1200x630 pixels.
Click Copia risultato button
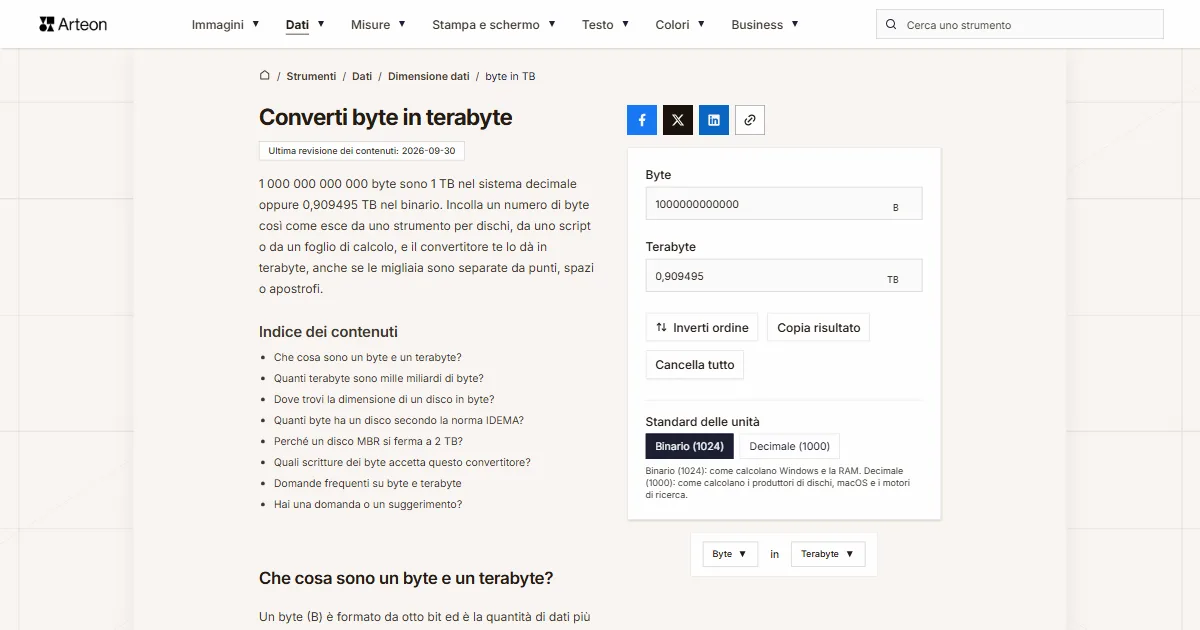[819, 328]
